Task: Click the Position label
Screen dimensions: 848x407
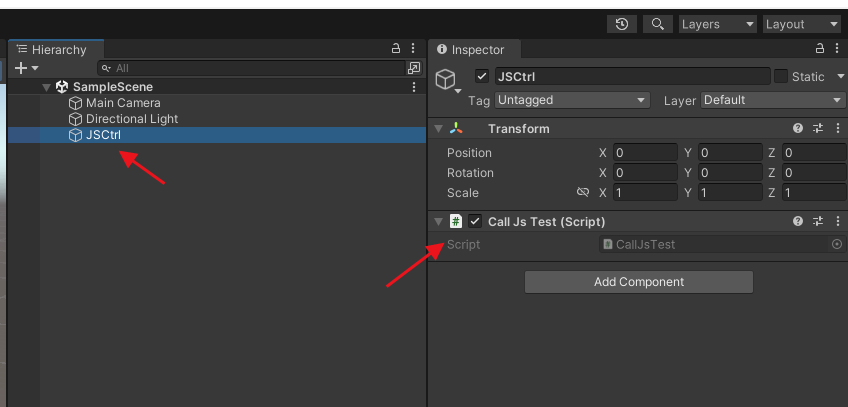Action: [469, 153]
